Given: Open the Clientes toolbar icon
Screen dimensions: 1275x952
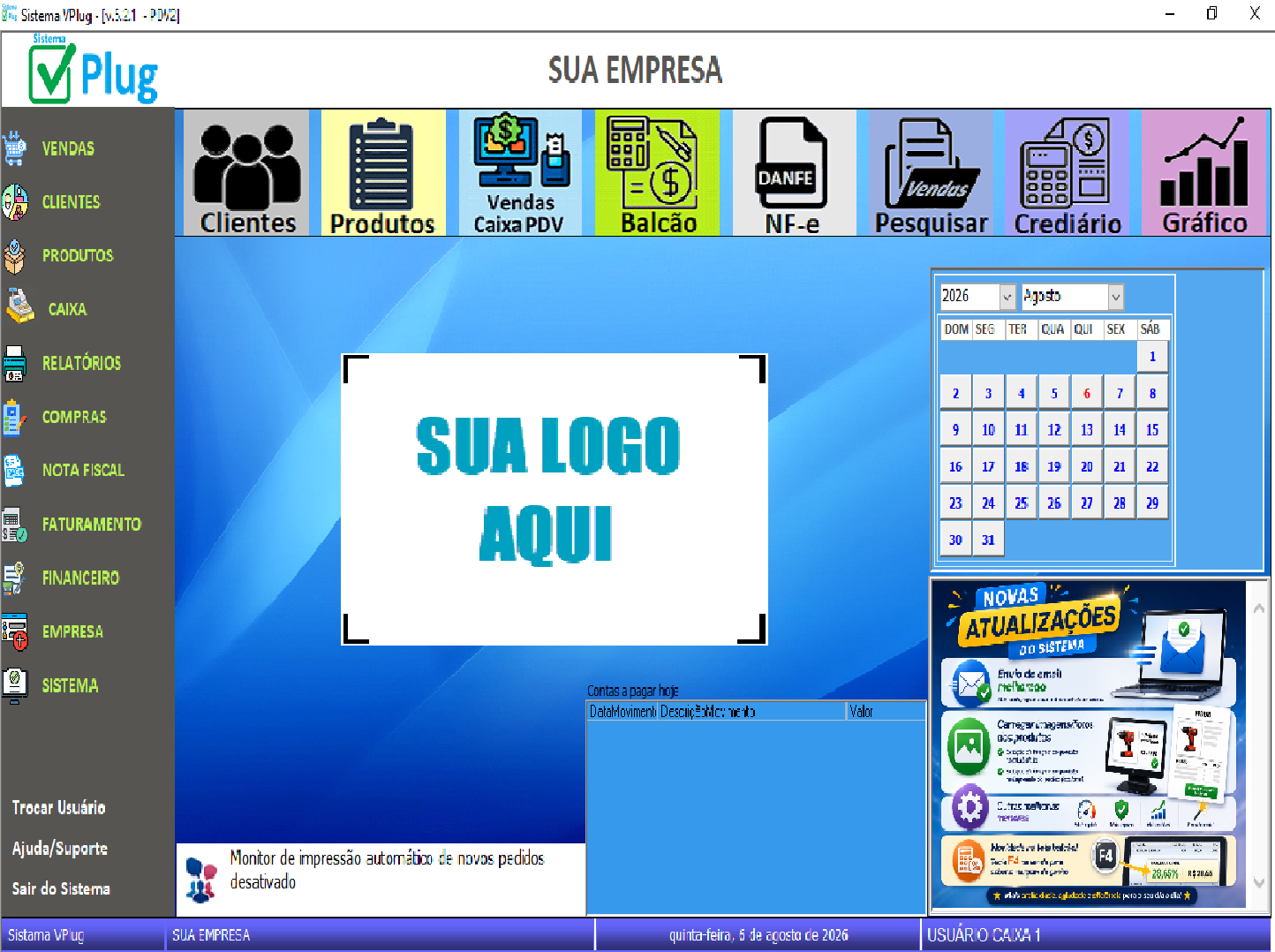Looking at the screenshot, I should coord(246,173).
